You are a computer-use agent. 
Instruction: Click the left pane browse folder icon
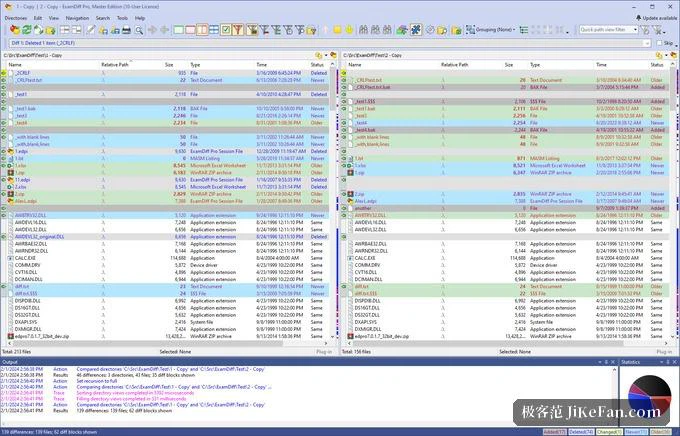[x=319, y=56]
